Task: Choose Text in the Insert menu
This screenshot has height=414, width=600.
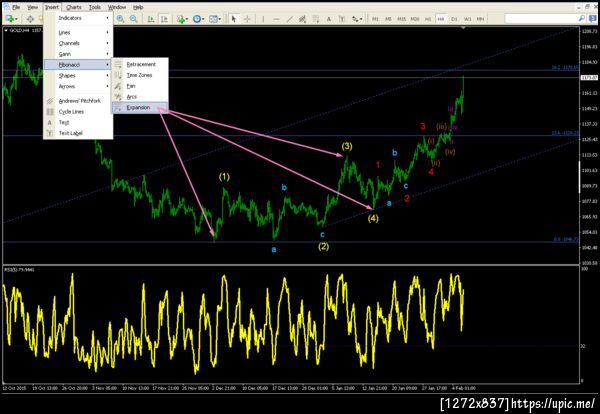Action: [x=78, y=122]
